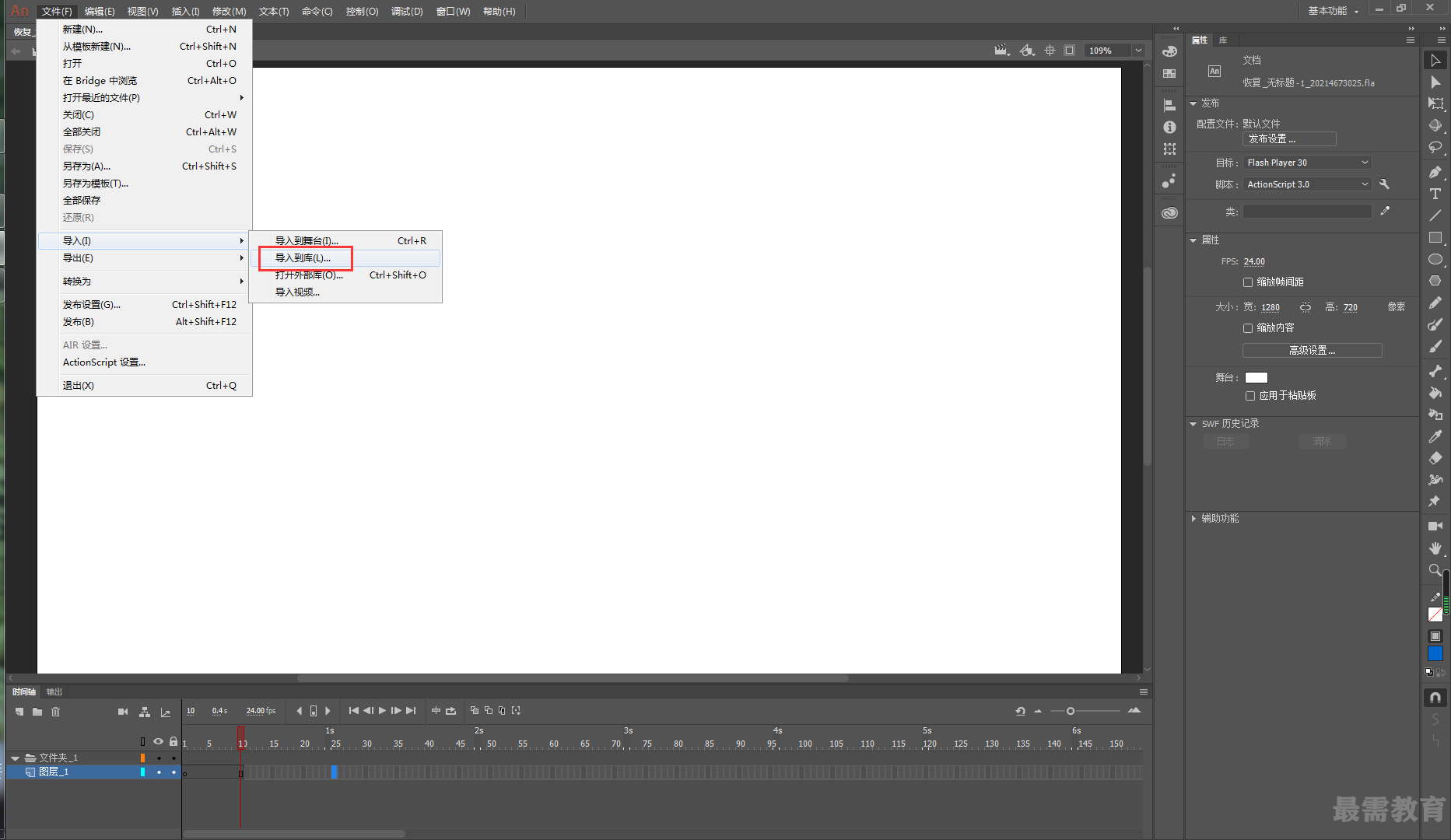
Task: Choose 导入视频... from submenu
Action: (345, 292)
